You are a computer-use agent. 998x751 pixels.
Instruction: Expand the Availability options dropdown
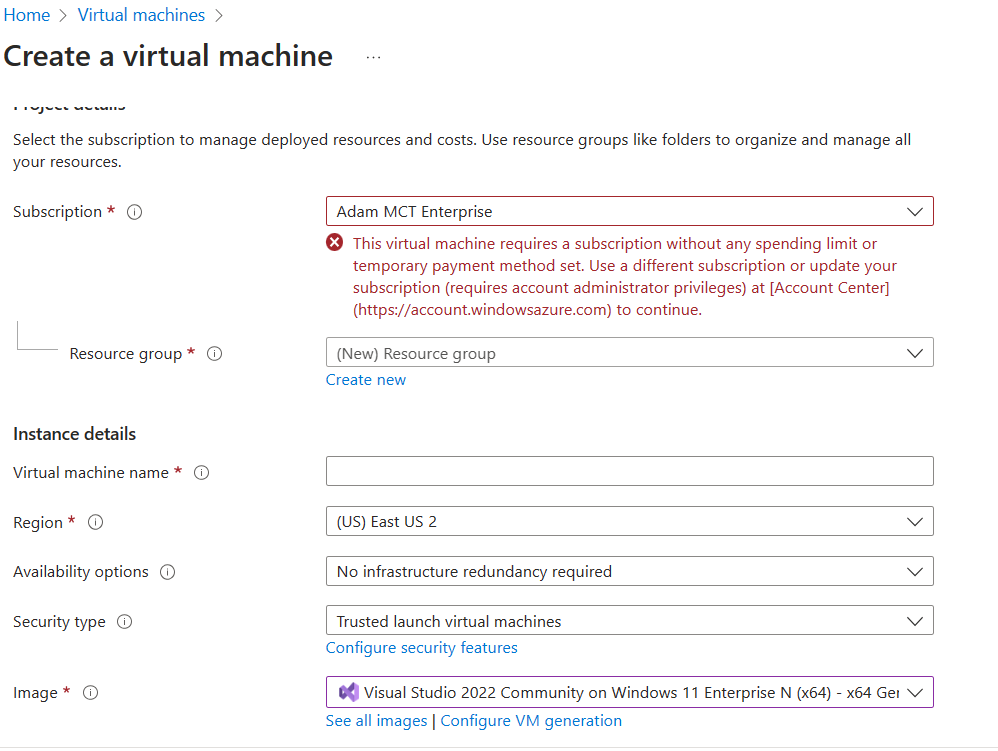pos(629,571)
